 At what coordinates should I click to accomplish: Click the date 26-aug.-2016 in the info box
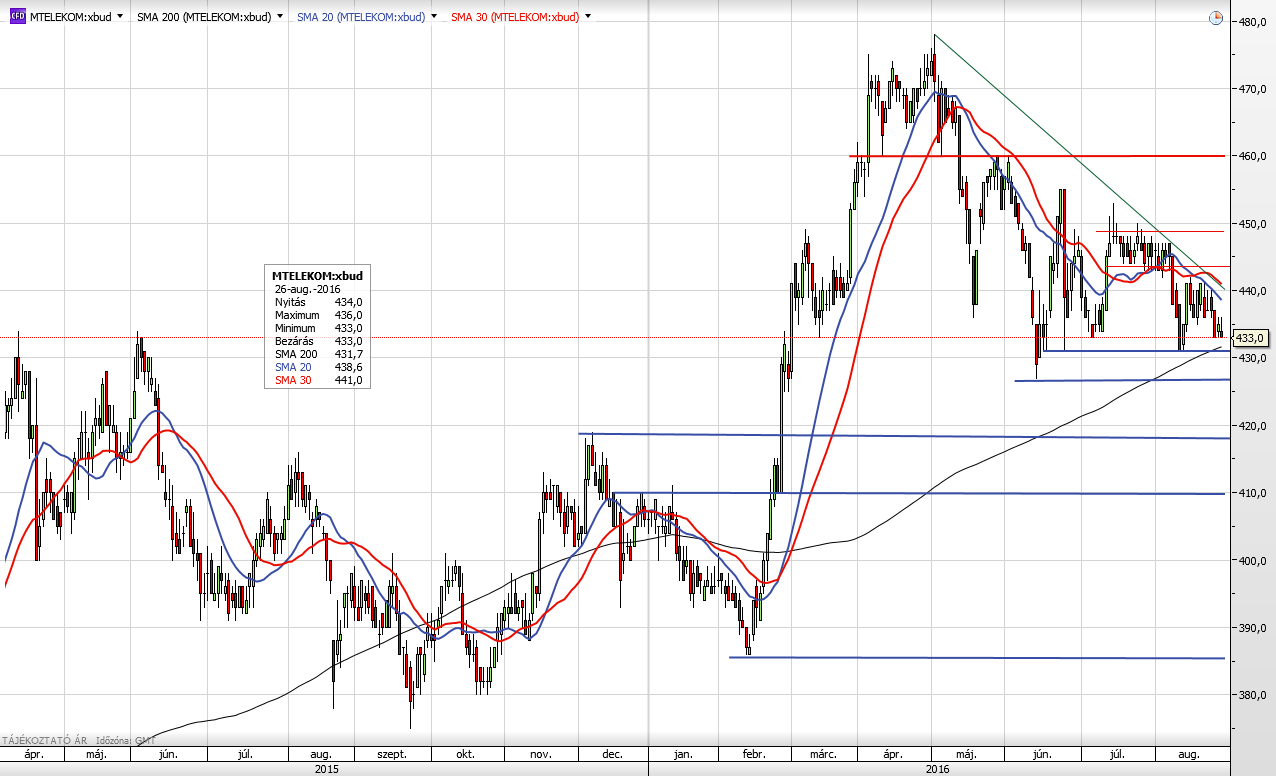click(307, 289)
